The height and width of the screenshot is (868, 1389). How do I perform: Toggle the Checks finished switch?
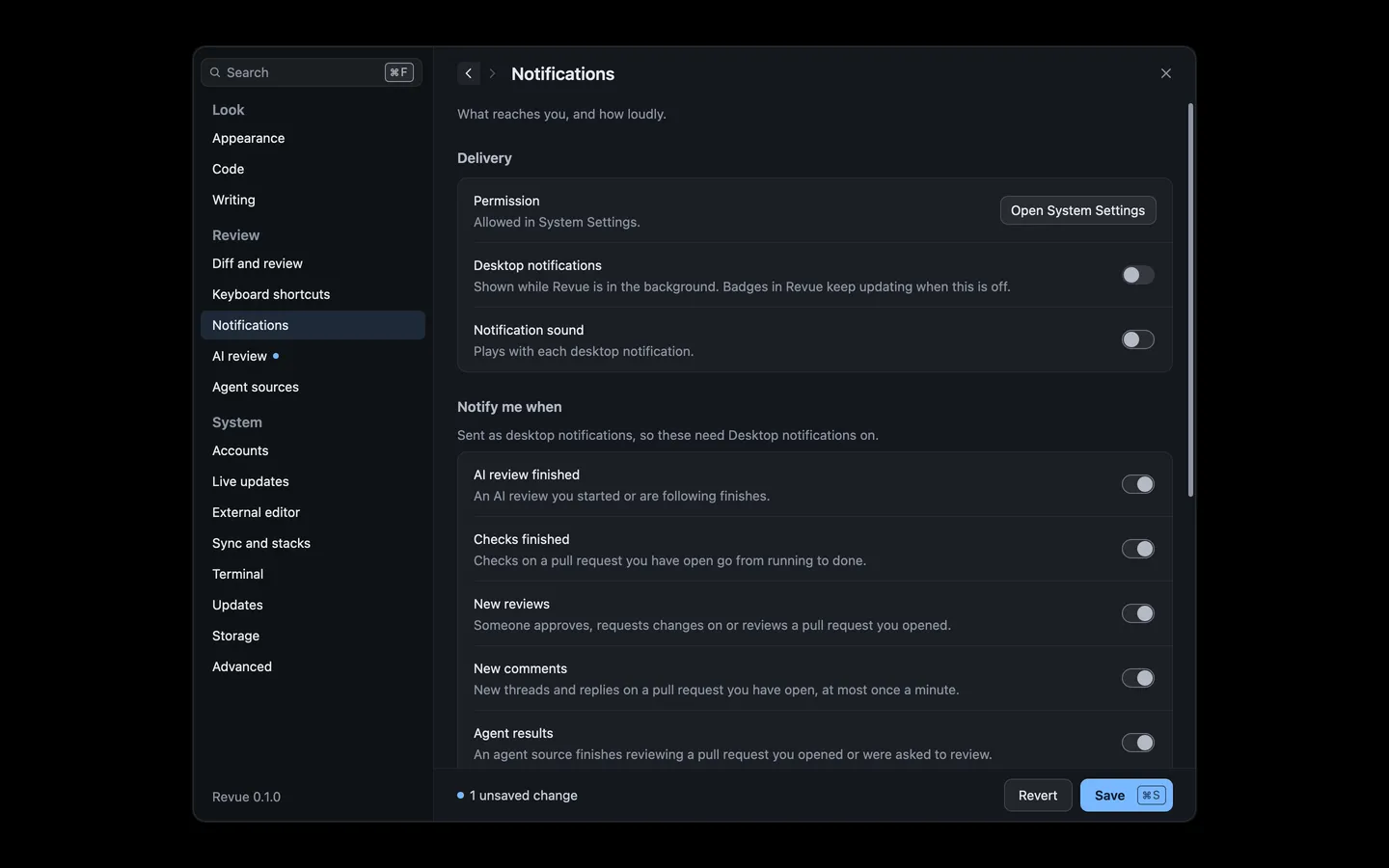pos(1138,549)
